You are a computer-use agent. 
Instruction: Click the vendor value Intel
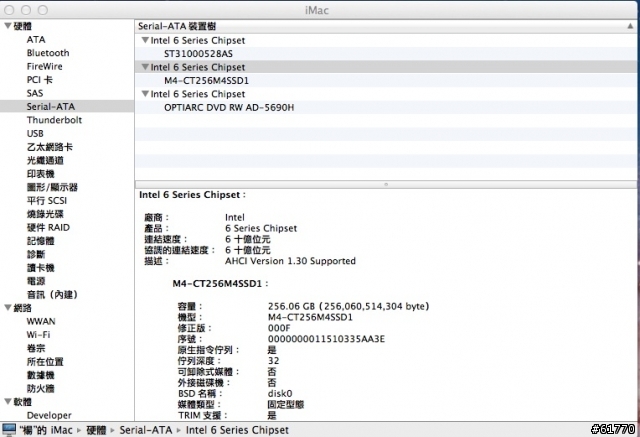click(x=235, y=217)
